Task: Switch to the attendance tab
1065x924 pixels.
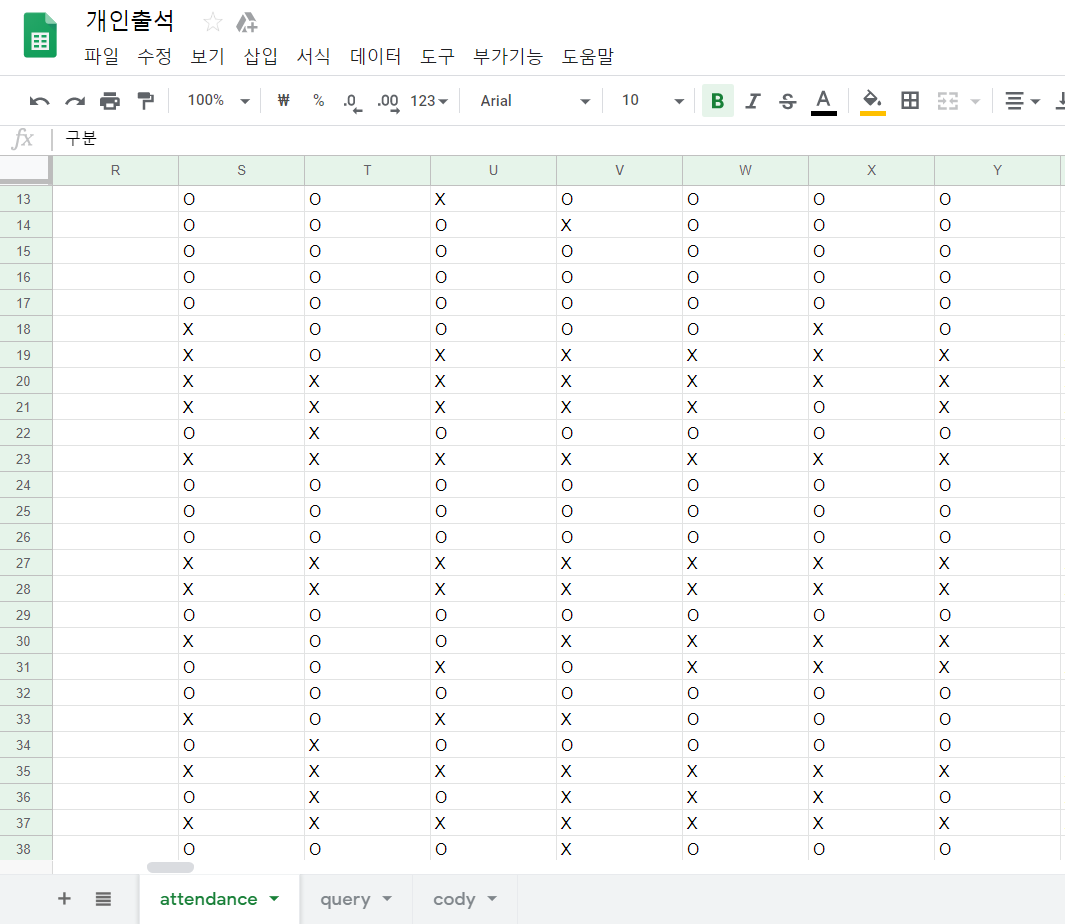Action: click(x=209, y=899)
